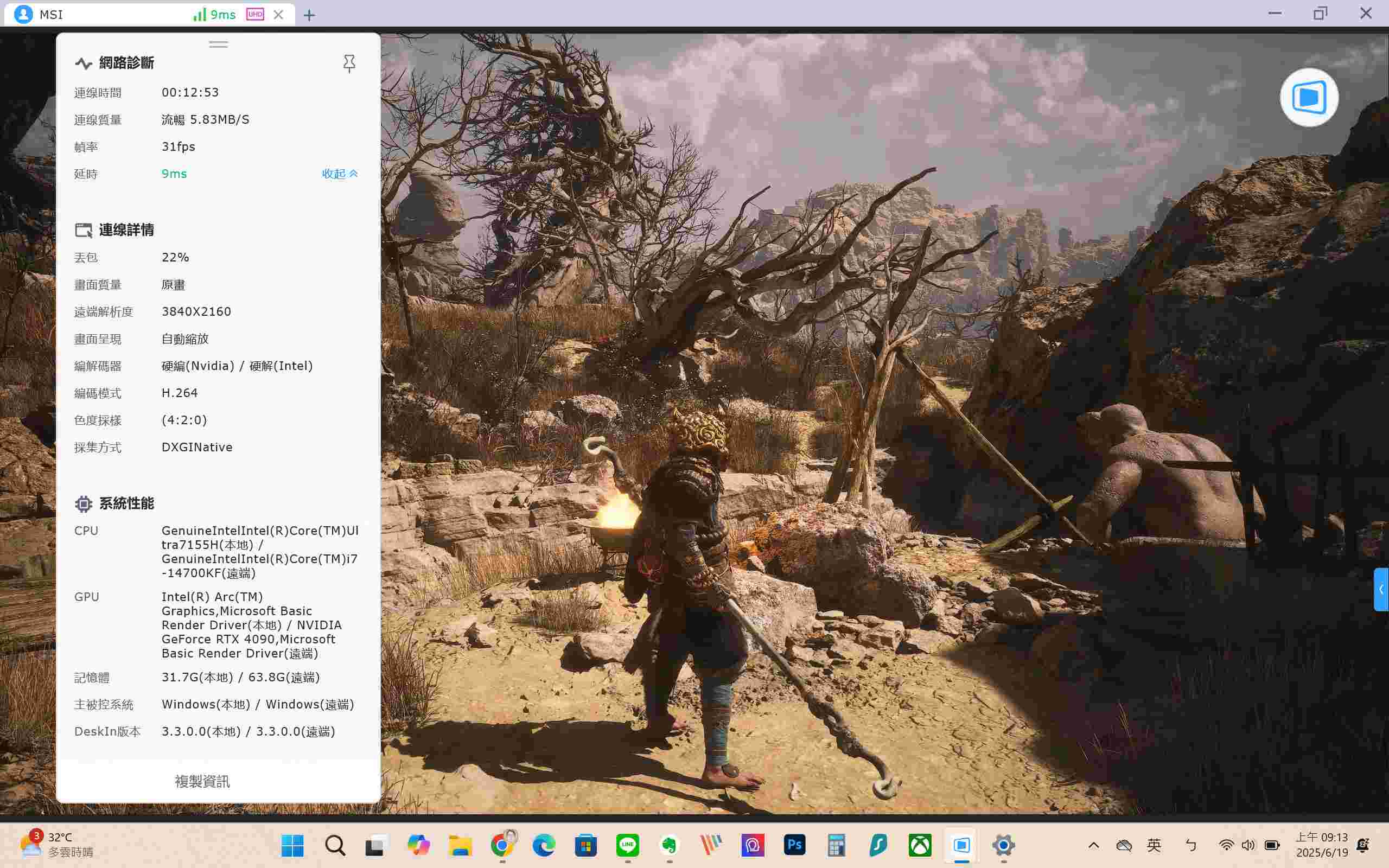Open File Explorer from taskbar

click(460, 845)
